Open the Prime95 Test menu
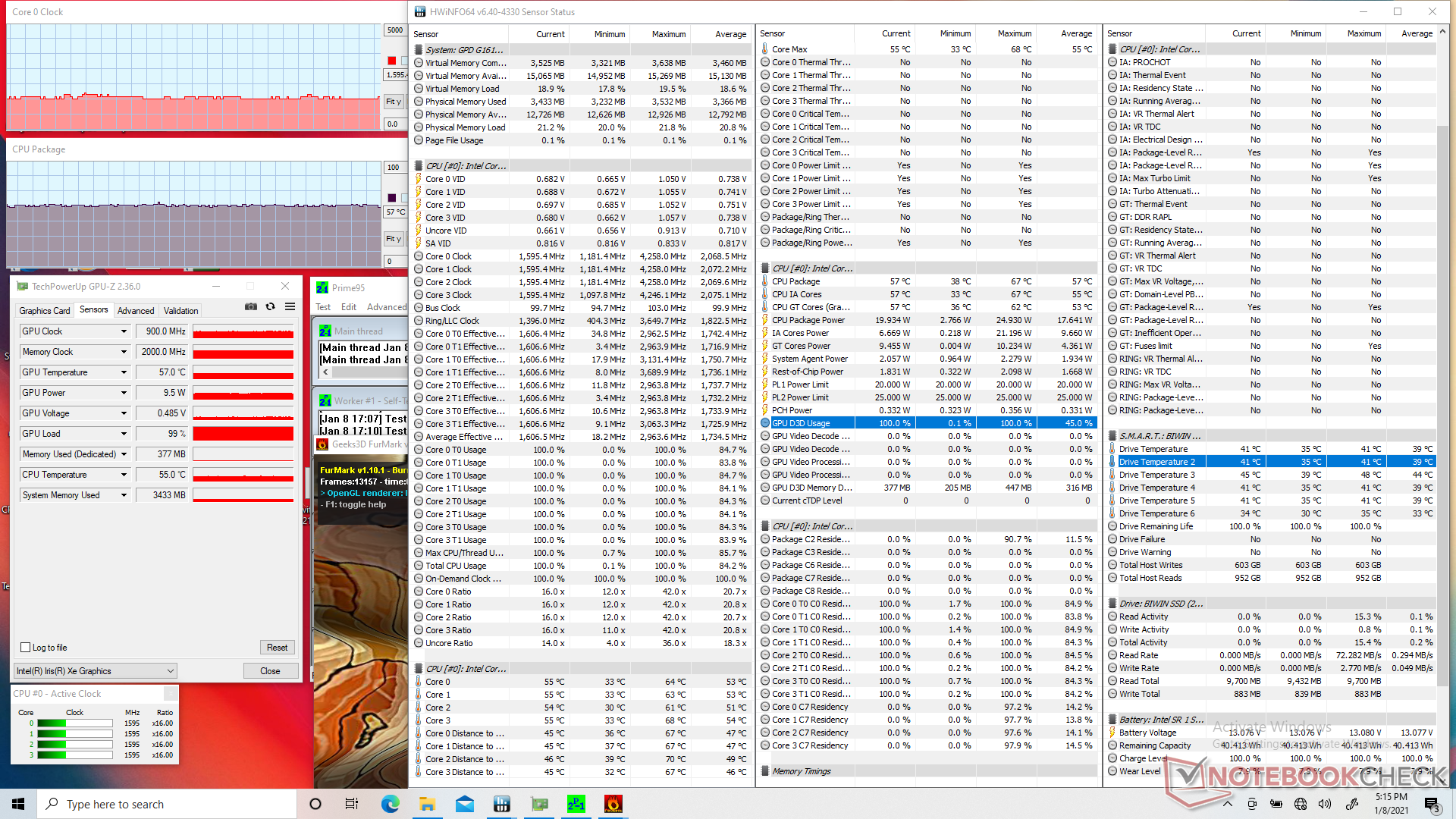 [323, 307]
